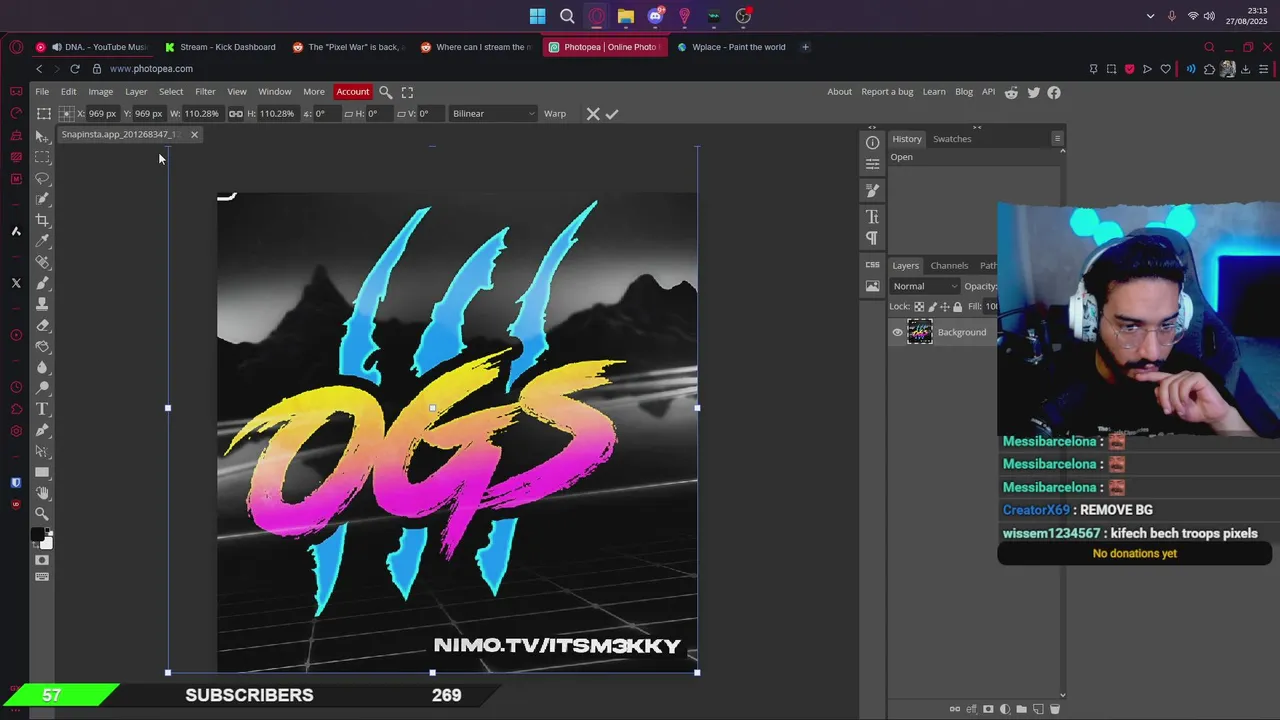Switch to the Channels tab

[949, 266]
